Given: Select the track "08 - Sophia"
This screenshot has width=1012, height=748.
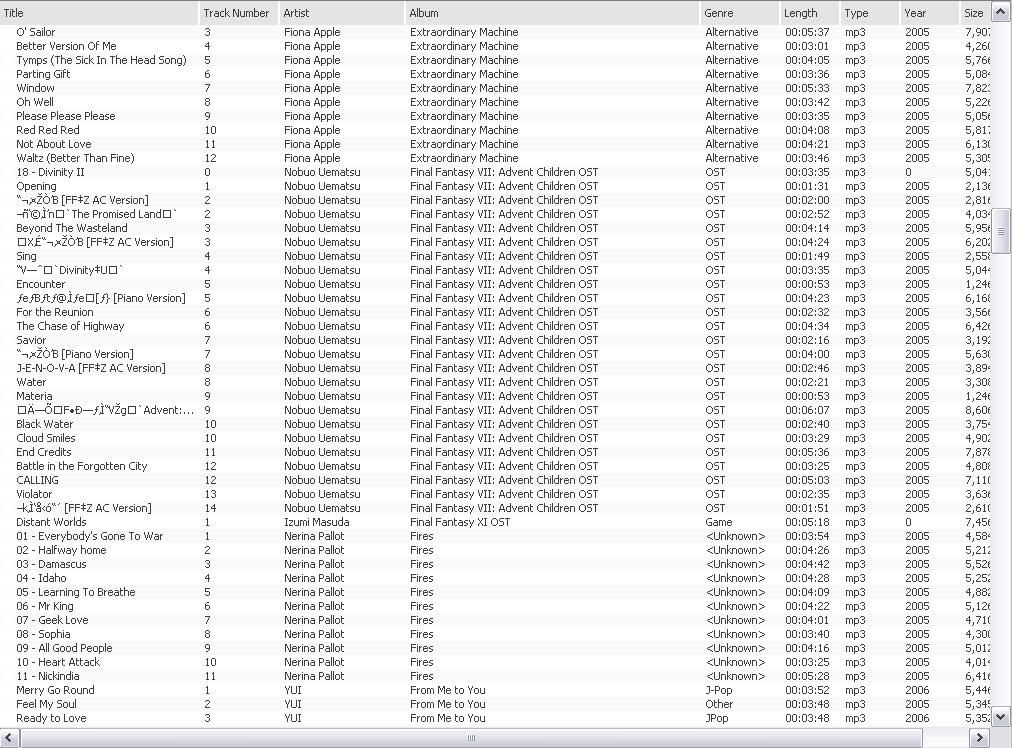Looking at the screenshot, I should (43, 634).
